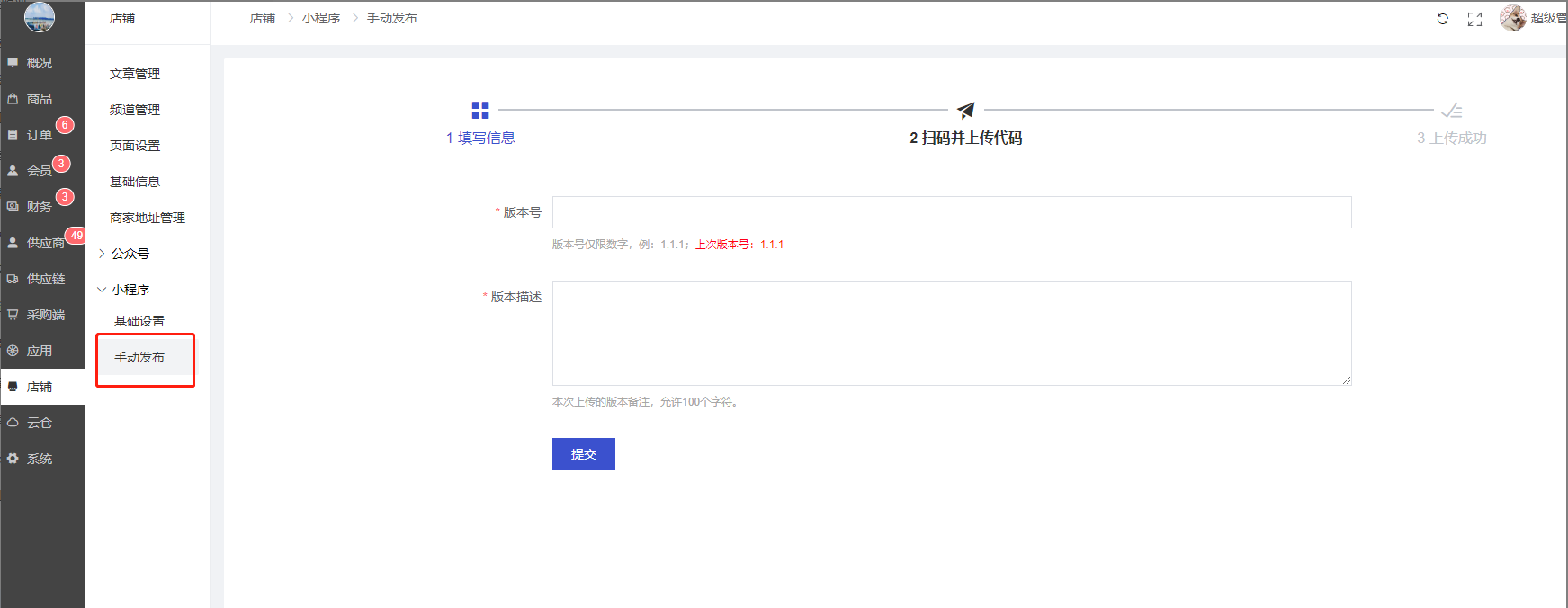Open the 云仓 cloud warehouse section

[40, 423]
